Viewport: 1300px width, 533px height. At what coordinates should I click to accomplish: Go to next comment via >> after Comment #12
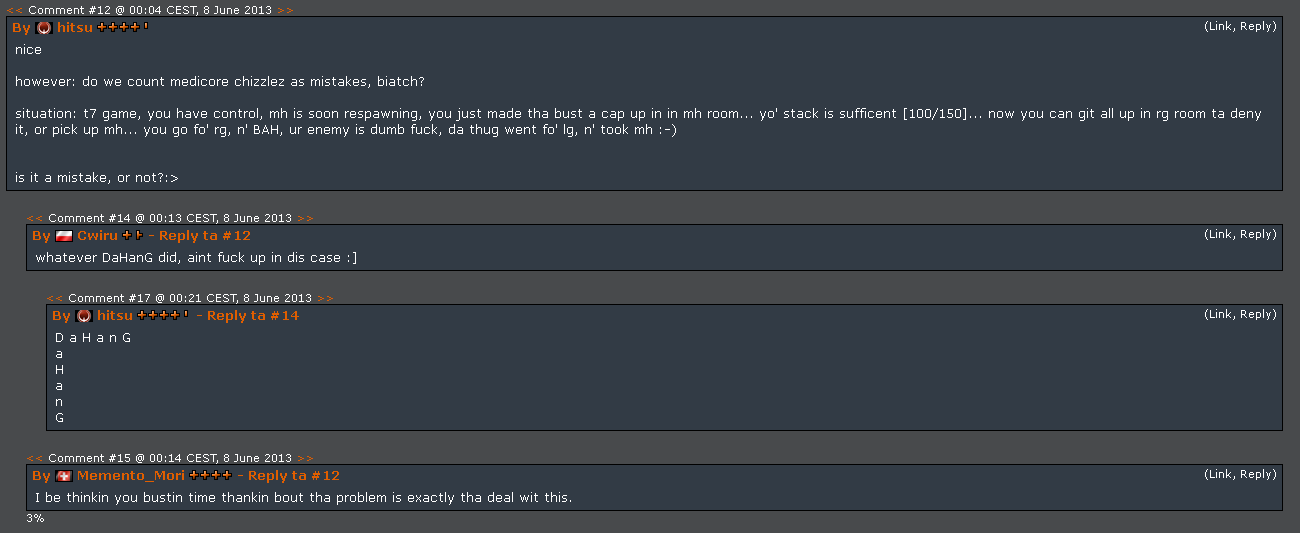(x=286, y=10)
